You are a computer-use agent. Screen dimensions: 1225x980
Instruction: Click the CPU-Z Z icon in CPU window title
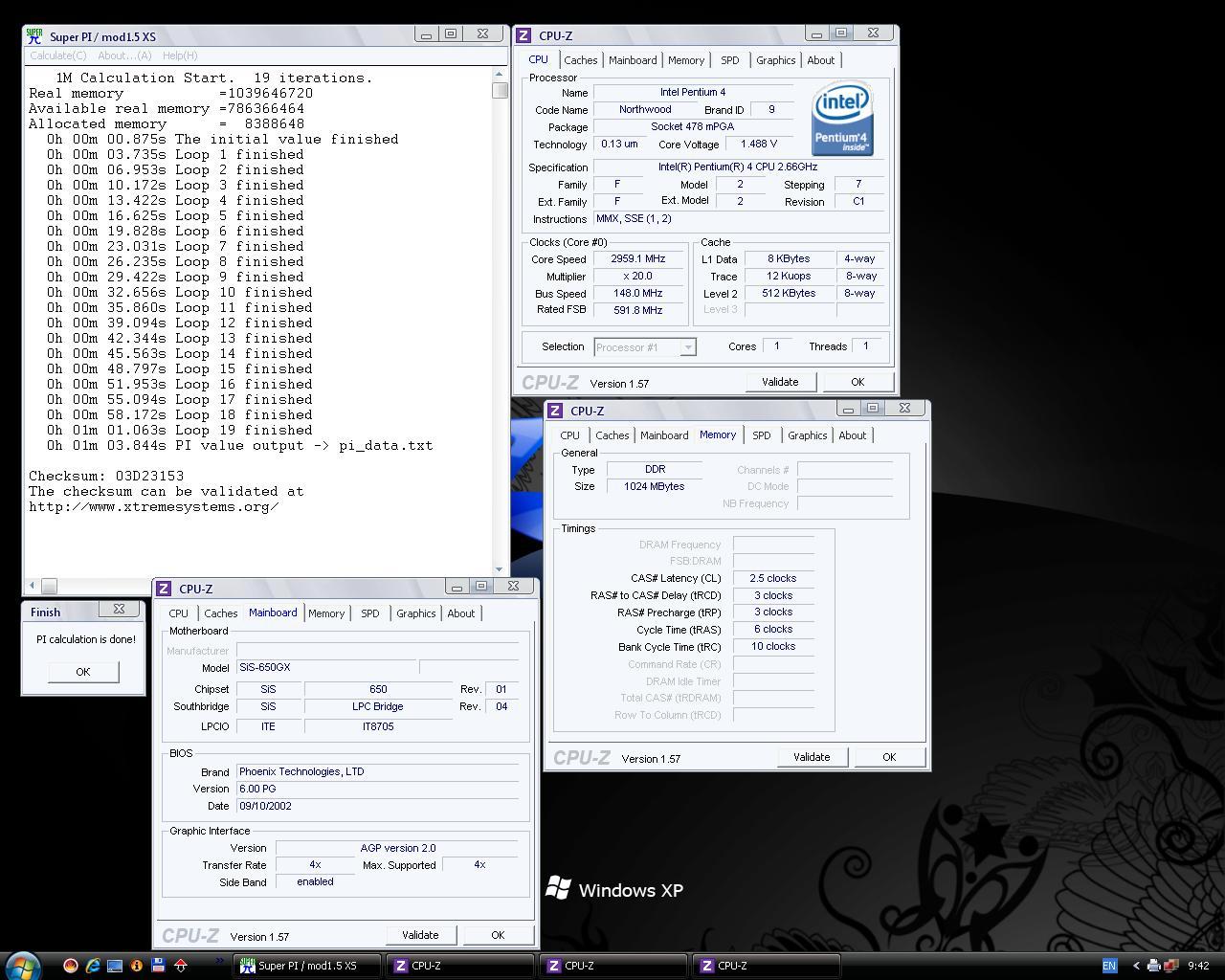click(x=523, y=35)
